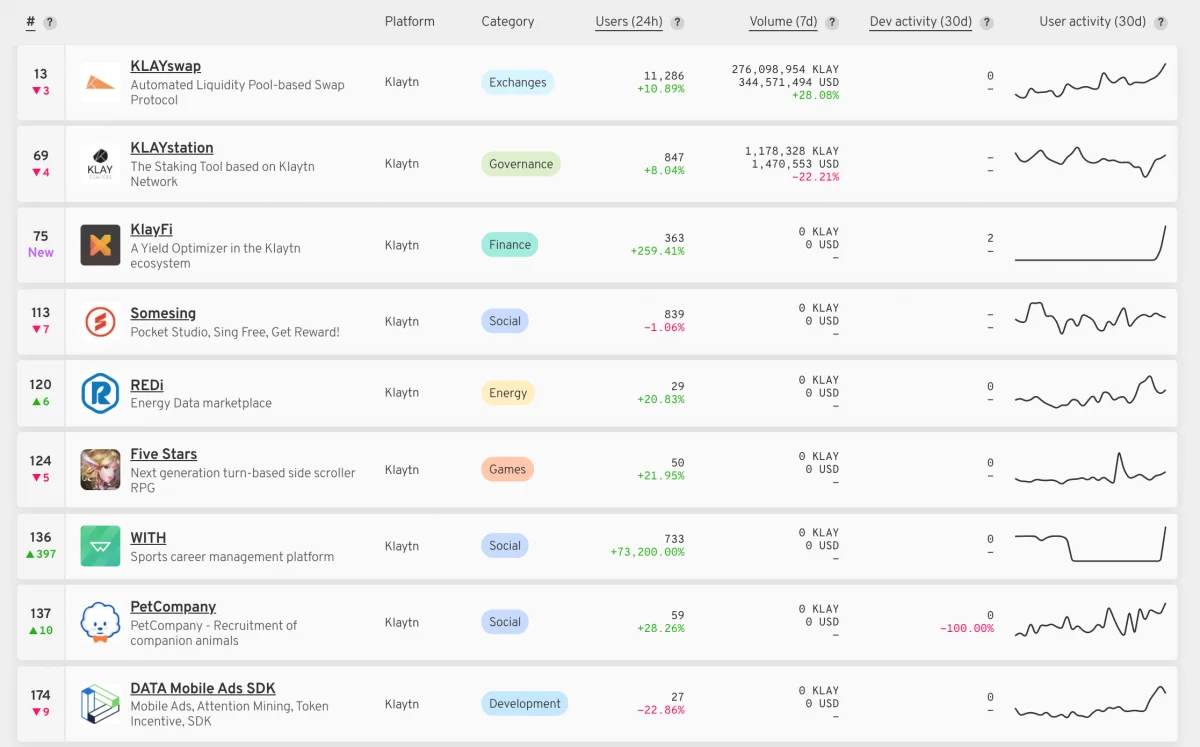Select Social tag in Somesing row
The image size is (1200, 747).
pyautogui.click(x=505, y=321)
